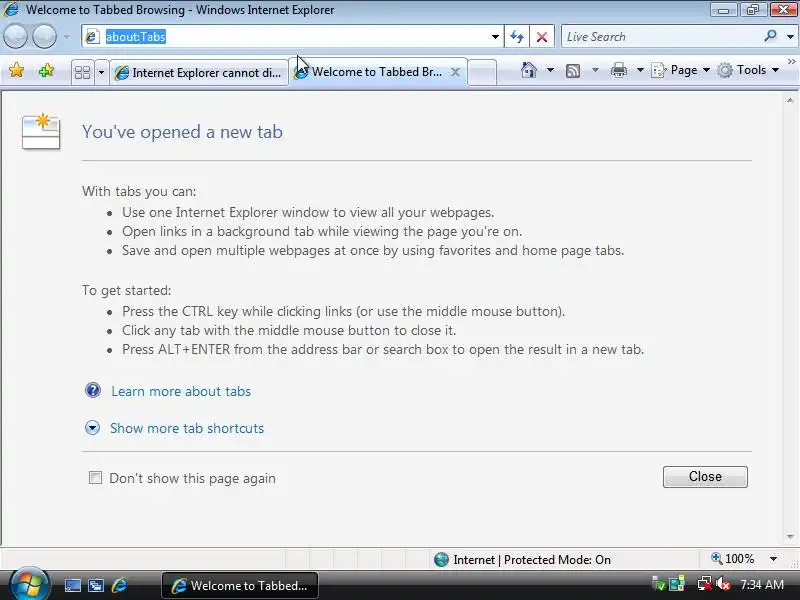Screen dimensions: 800x600
Task: Click the RSS Feeds icon
Action: tap(573, 70)
